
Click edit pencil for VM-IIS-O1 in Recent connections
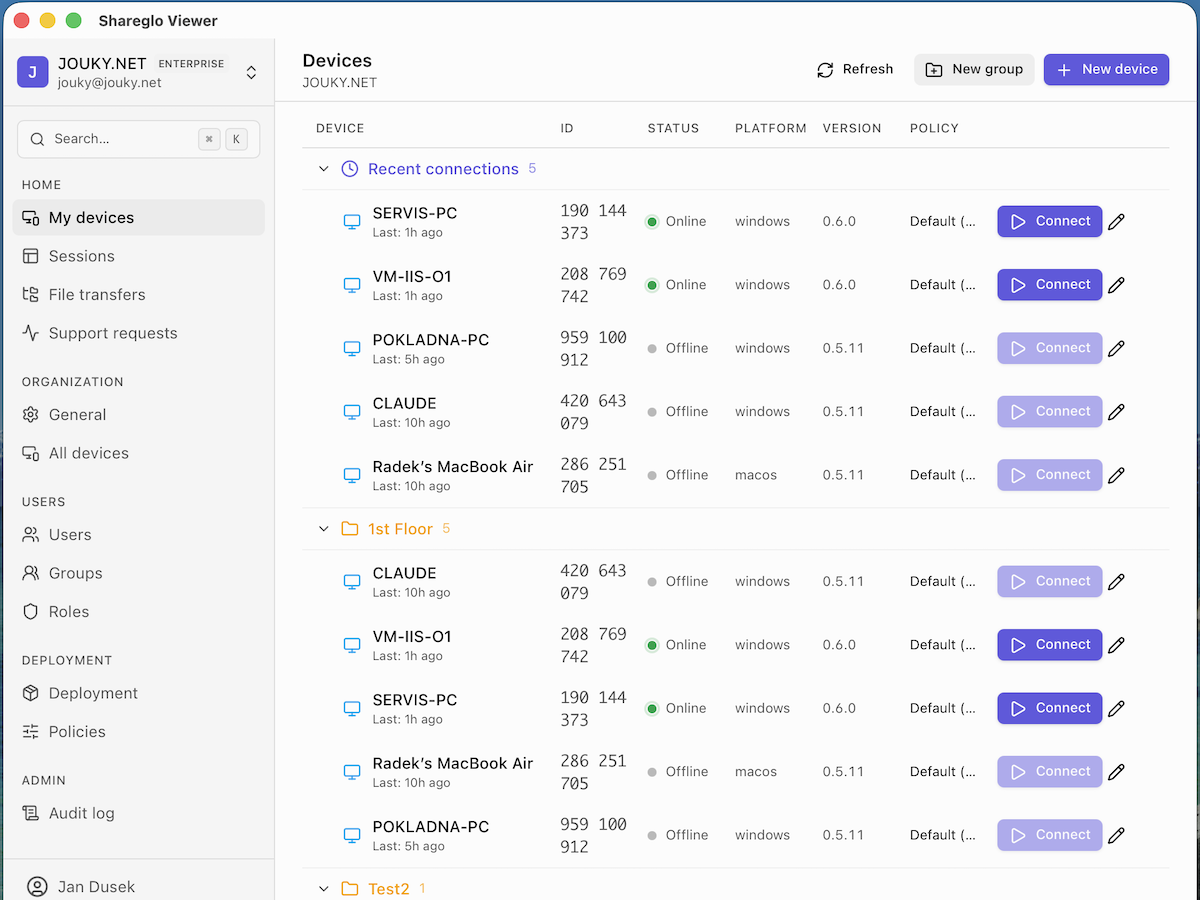[x=1117, y=285]
